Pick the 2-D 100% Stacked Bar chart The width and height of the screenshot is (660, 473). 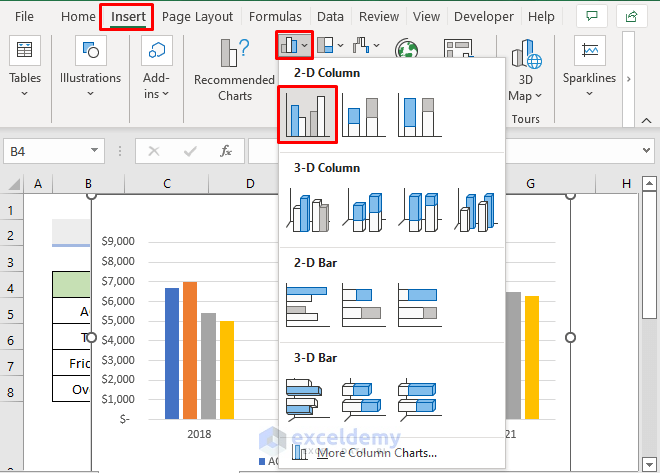[419, 305]
